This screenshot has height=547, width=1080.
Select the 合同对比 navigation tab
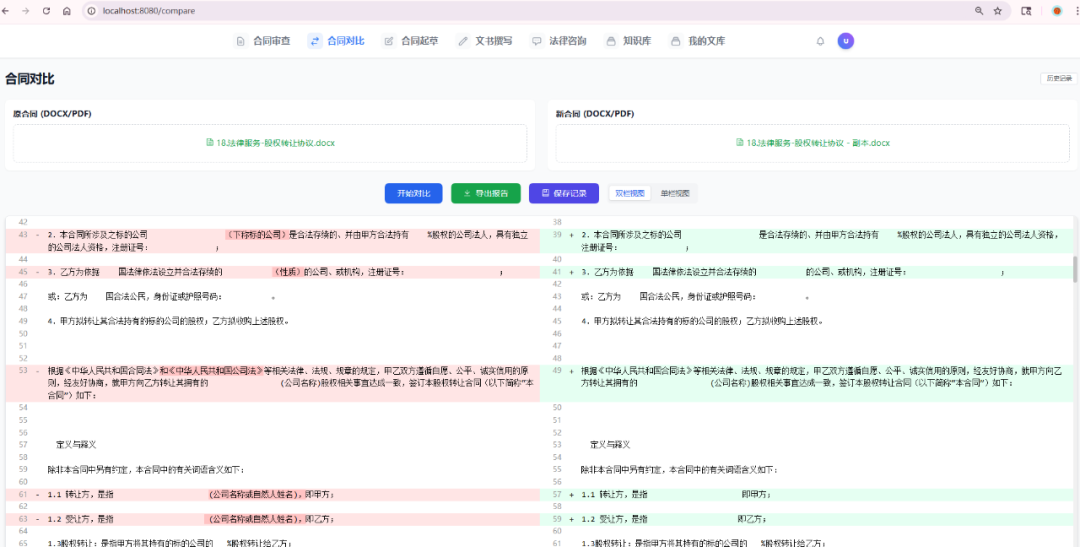tap(337, 41)
